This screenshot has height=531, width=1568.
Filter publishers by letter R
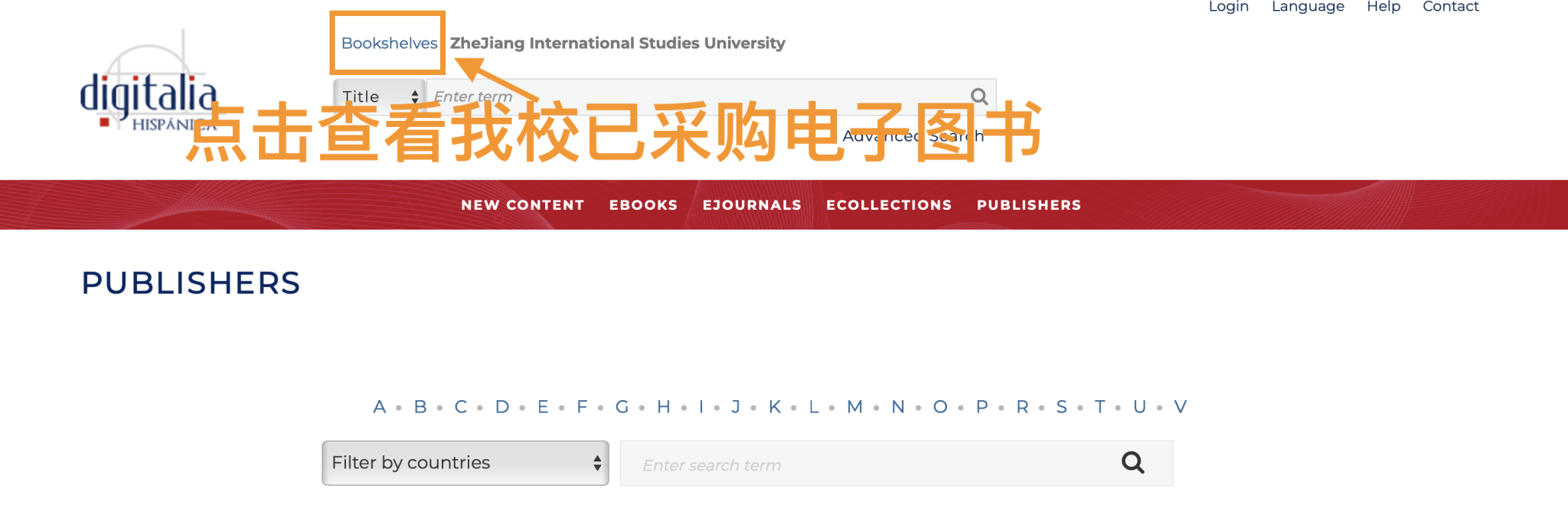tap(1022, 407)
